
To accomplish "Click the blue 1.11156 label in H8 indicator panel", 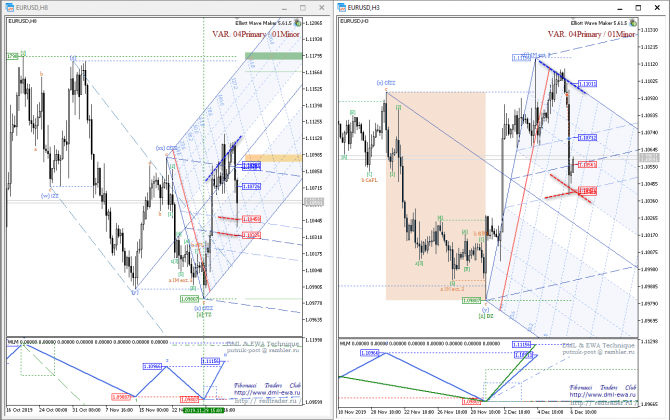I will [211, 361].
